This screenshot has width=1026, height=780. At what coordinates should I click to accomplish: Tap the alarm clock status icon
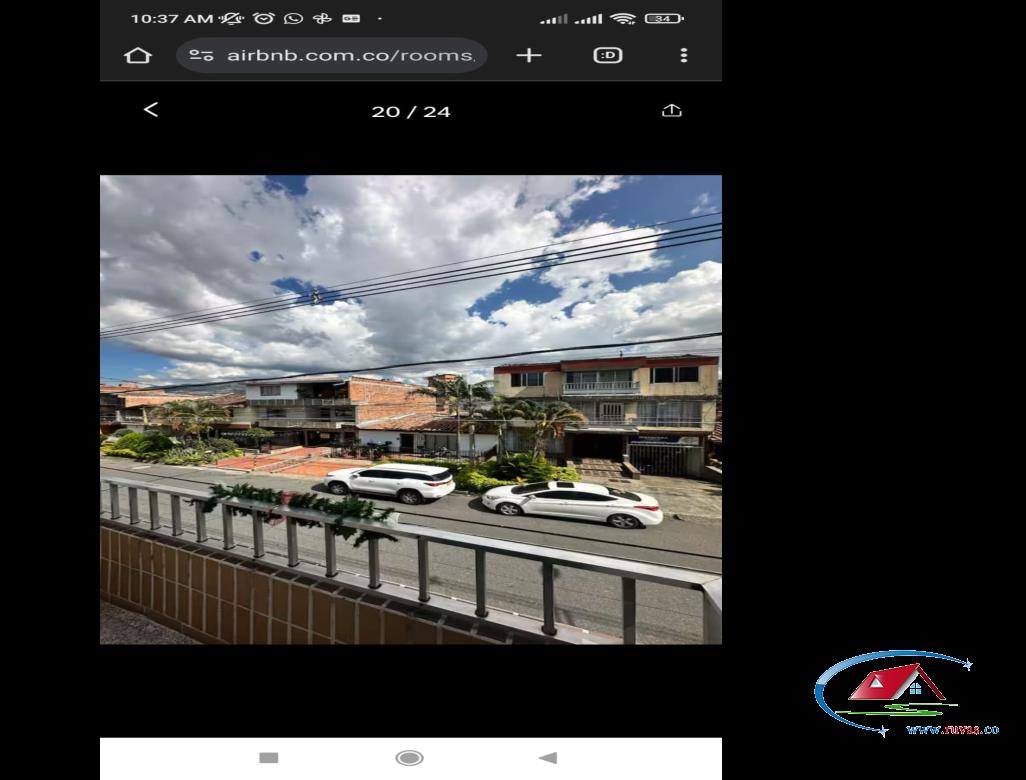click(x=264, y=18)
